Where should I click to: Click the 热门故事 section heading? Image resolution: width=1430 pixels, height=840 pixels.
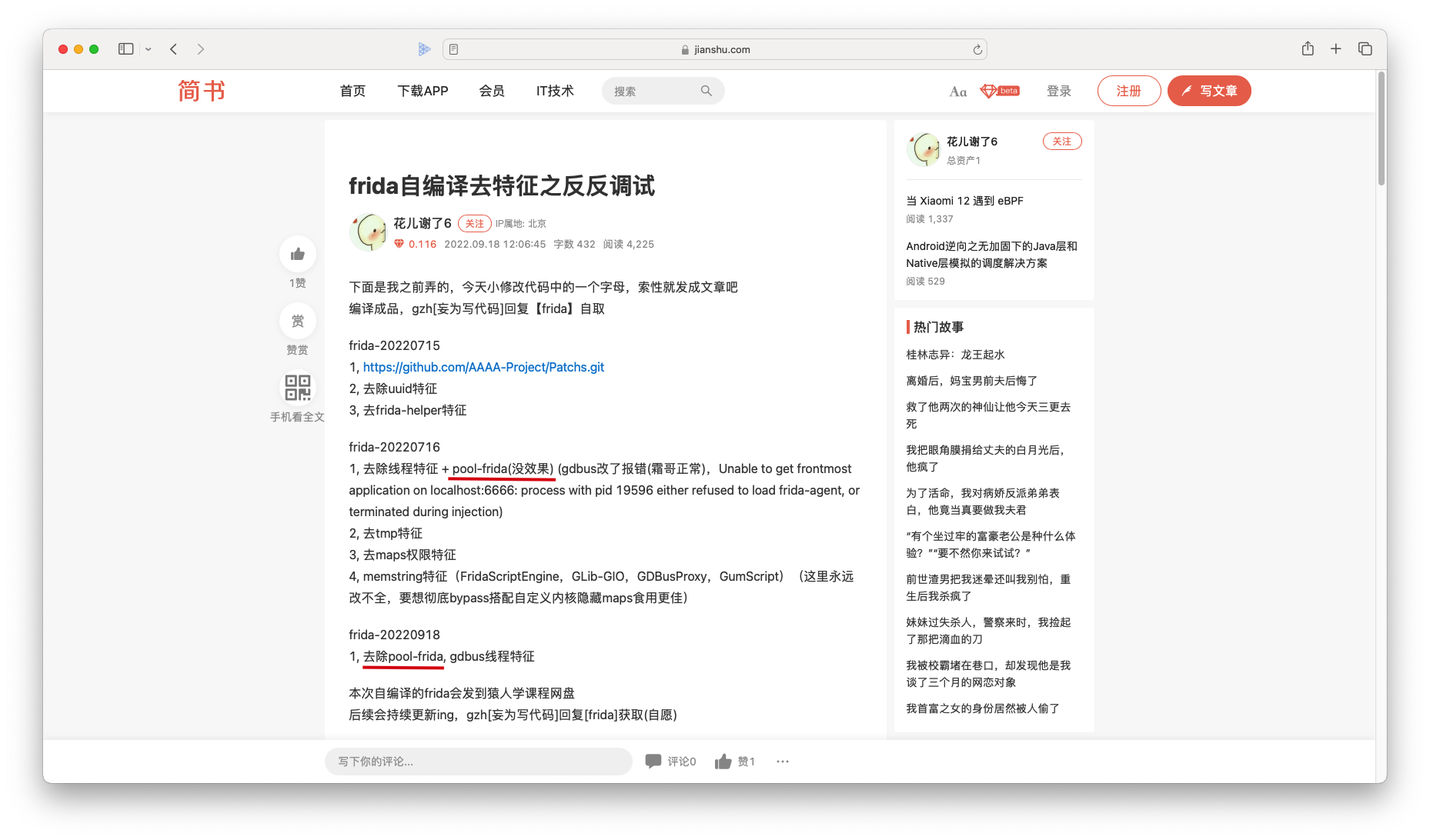pyautogui.click(x=938, y=327)
